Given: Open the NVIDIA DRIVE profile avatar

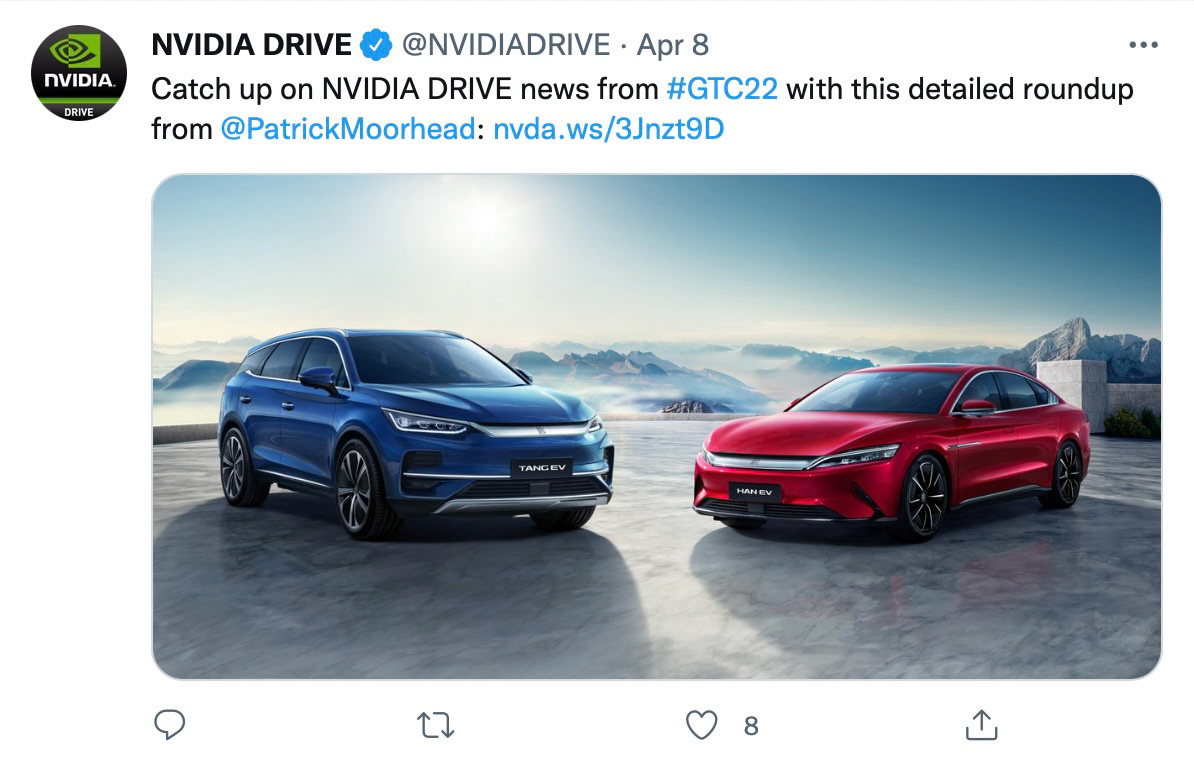Looking at the screenshot, I should click(78, 73).
